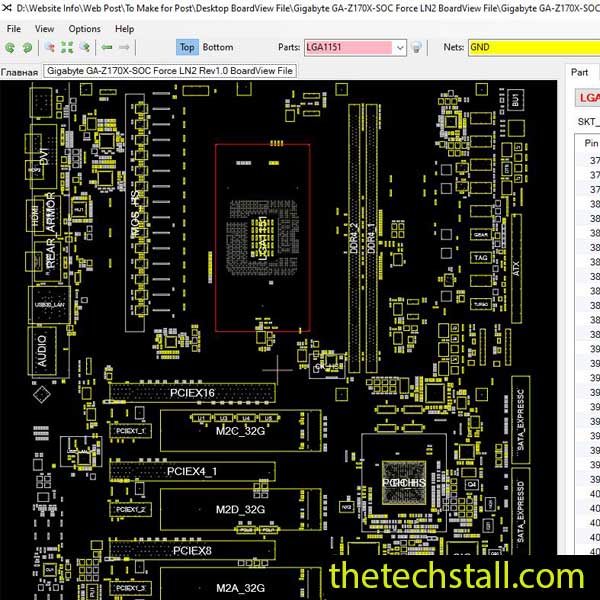
Task: Click the TAG button component
Action: [481, 258]
